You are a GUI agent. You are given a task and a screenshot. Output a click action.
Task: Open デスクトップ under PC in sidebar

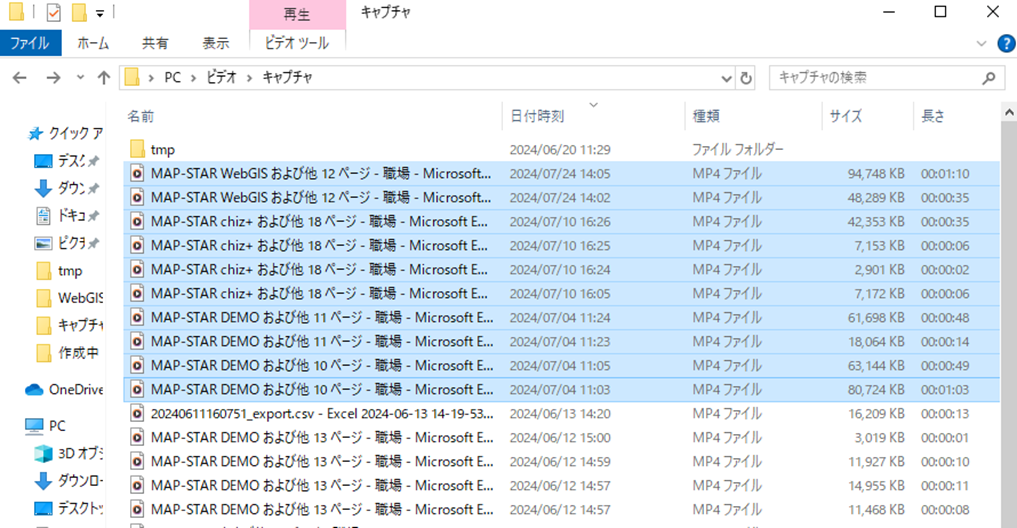click(68, 508)
